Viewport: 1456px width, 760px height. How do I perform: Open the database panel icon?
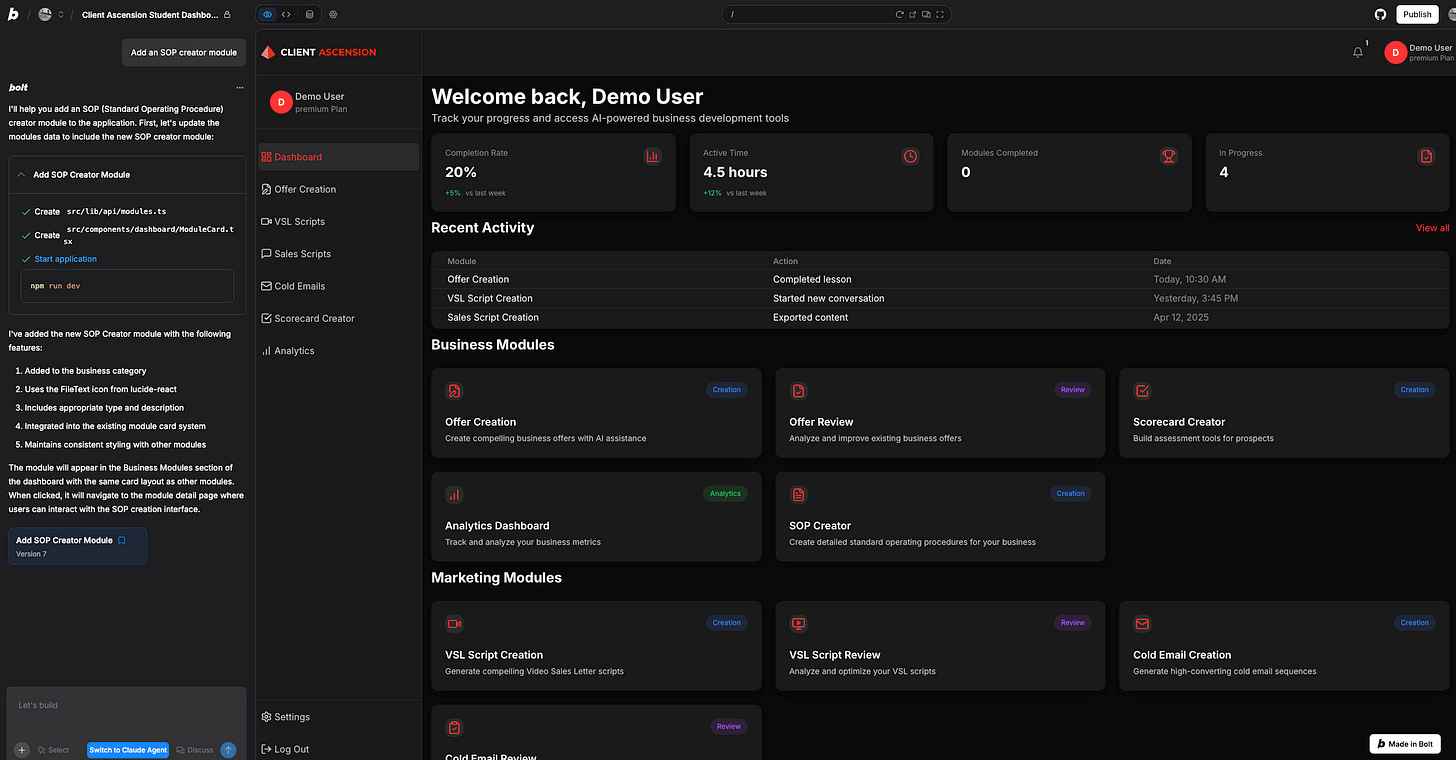pos(308,14)
